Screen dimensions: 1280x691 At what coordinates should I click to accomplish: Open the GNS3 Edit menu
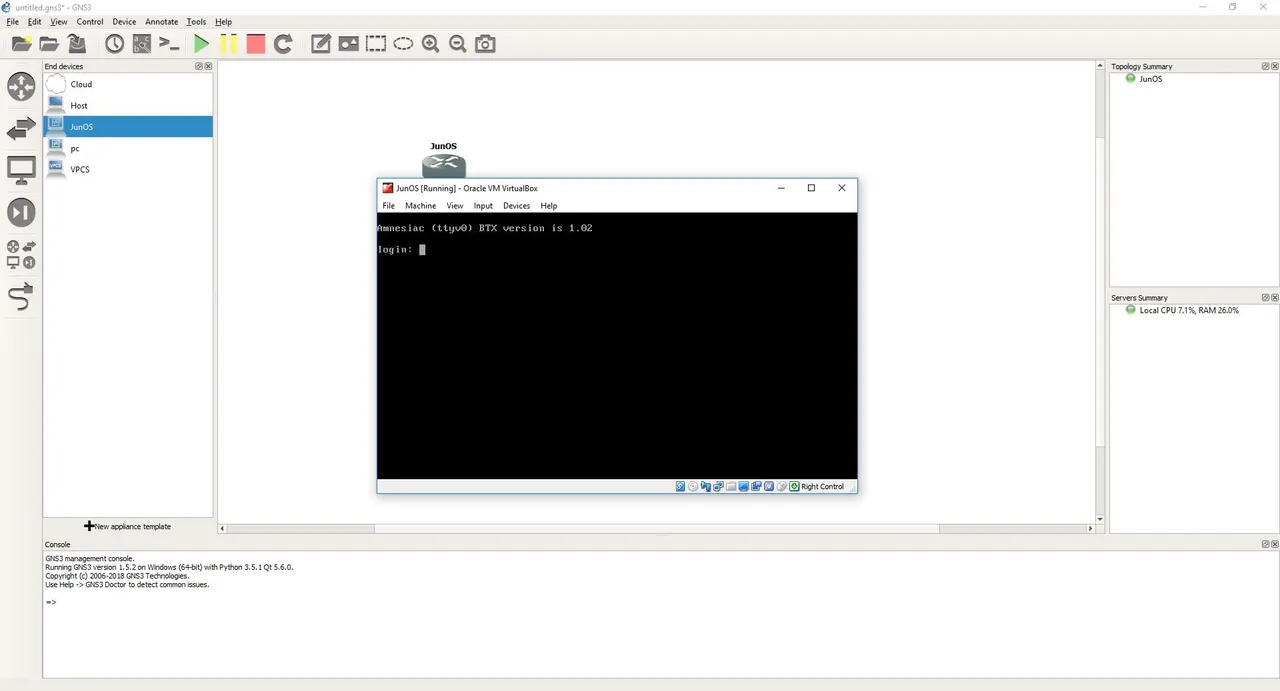tap(35, 21)
